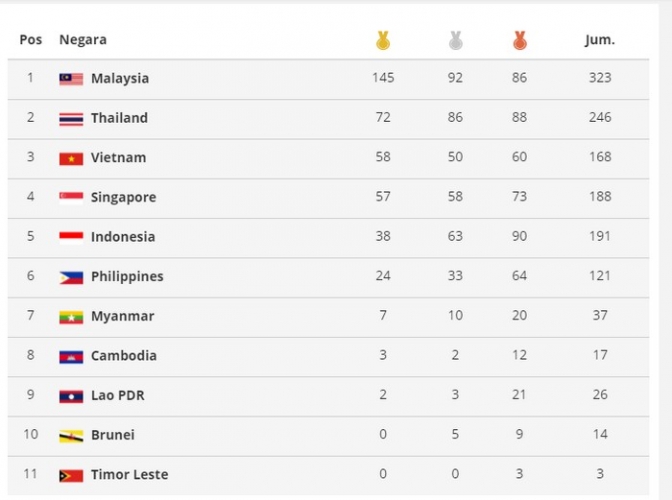The image size is (672, 500).
Task: Click the Myanmar flag icon
Action: (71, 316)
